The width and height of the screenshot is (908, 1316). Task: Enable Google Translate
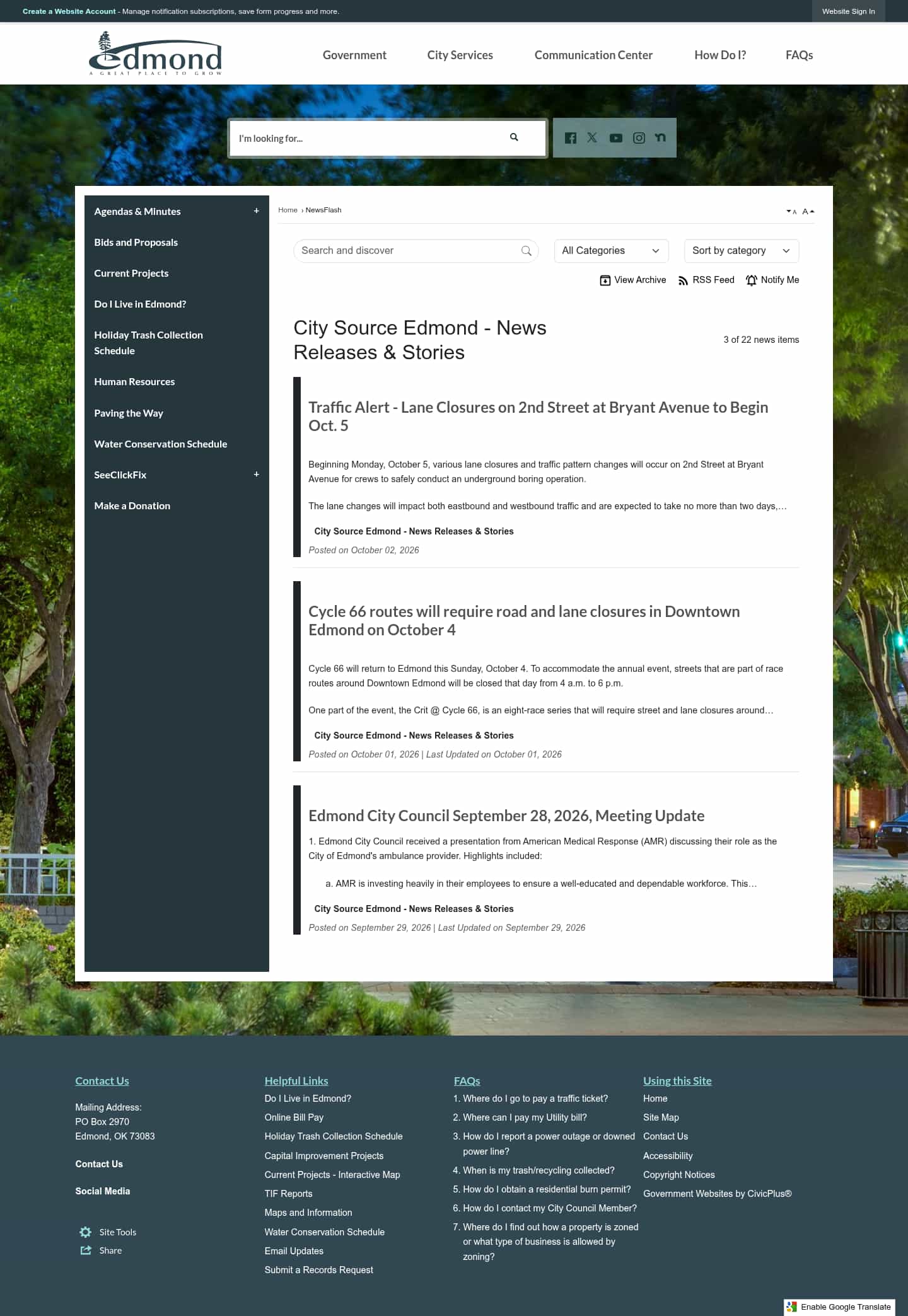coord(839,1307)
